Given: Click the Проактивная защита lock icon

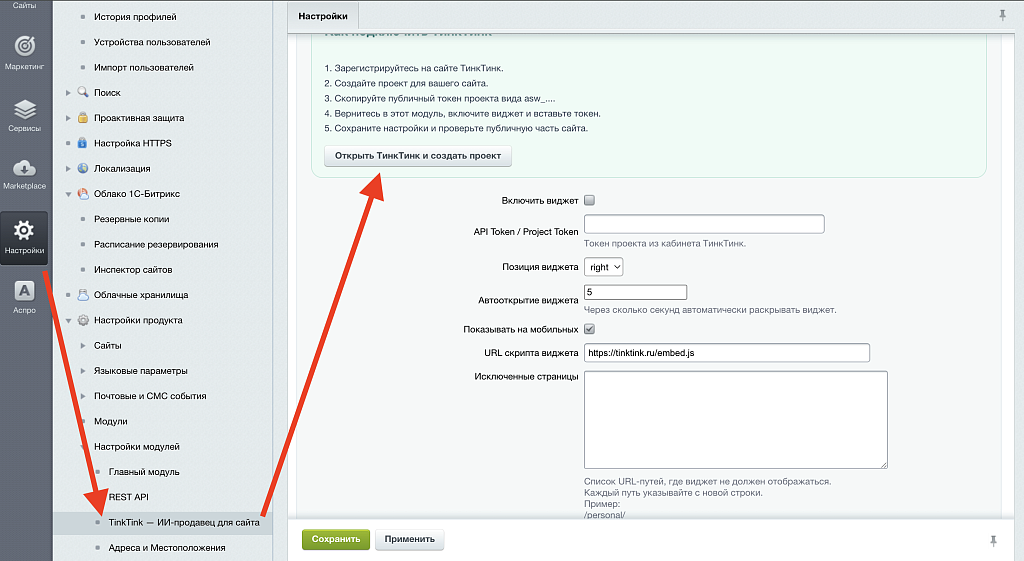Looking at the screenshot, I should click(x=83, y=118).
